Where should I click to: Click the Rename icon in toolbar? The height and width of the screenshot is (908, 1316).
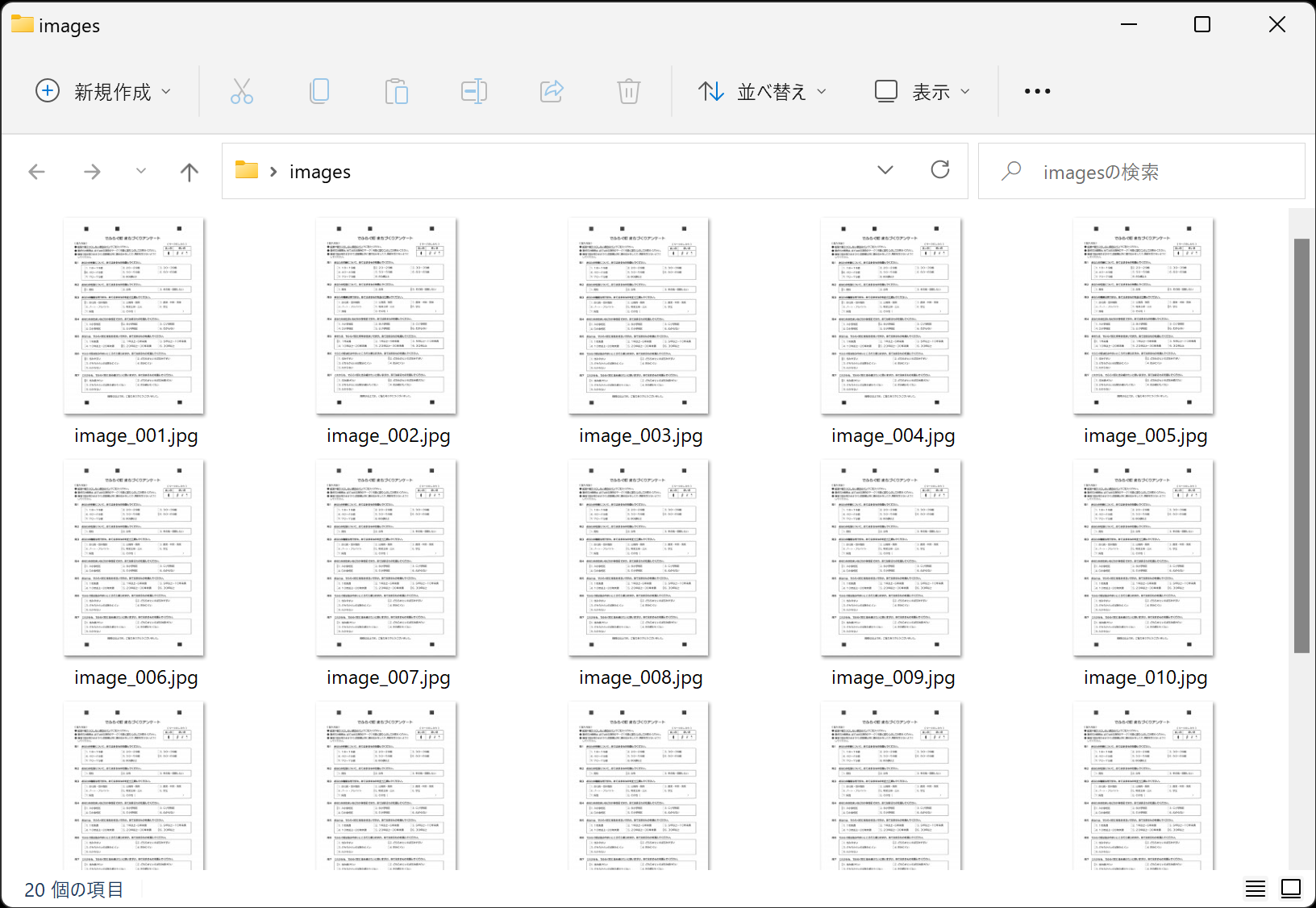473,92
